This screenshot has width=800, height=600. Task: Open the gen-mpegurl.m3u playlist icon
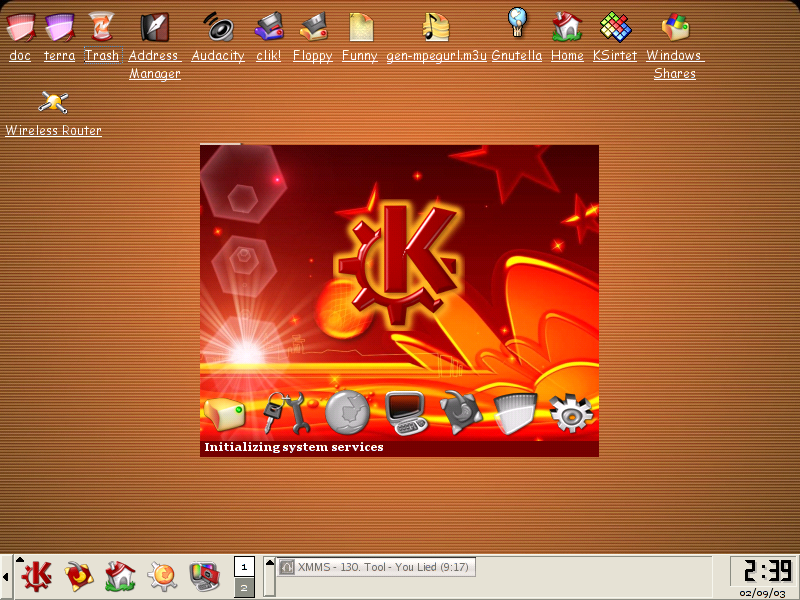(x=436, y=28)
